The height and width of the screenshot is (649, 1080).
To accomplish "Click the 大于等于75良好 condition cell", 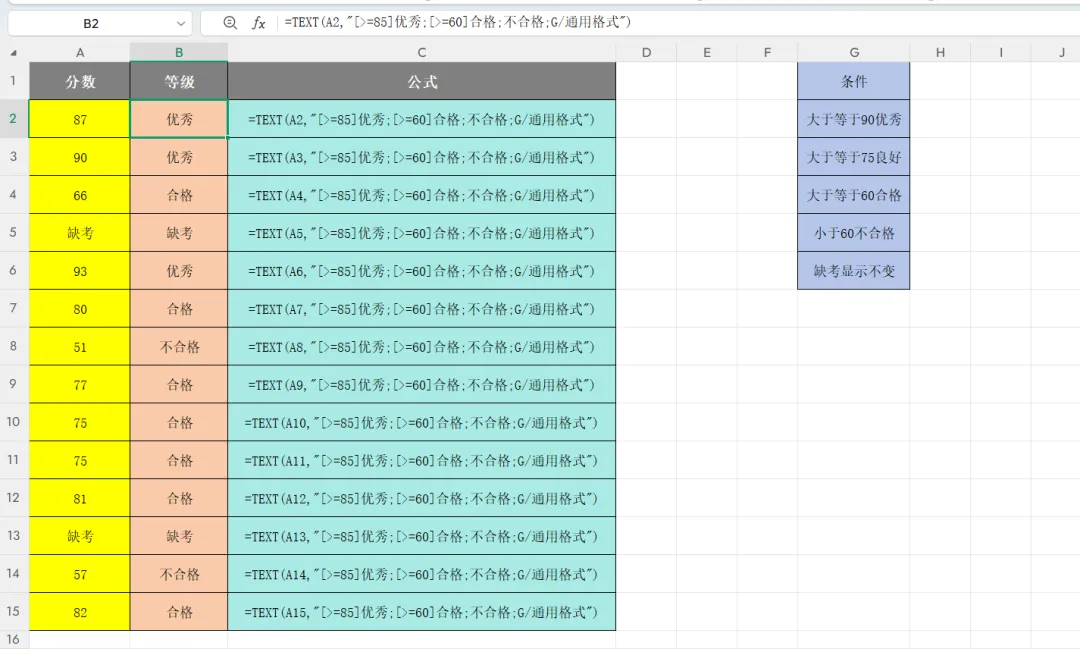I will click(854, 157).
